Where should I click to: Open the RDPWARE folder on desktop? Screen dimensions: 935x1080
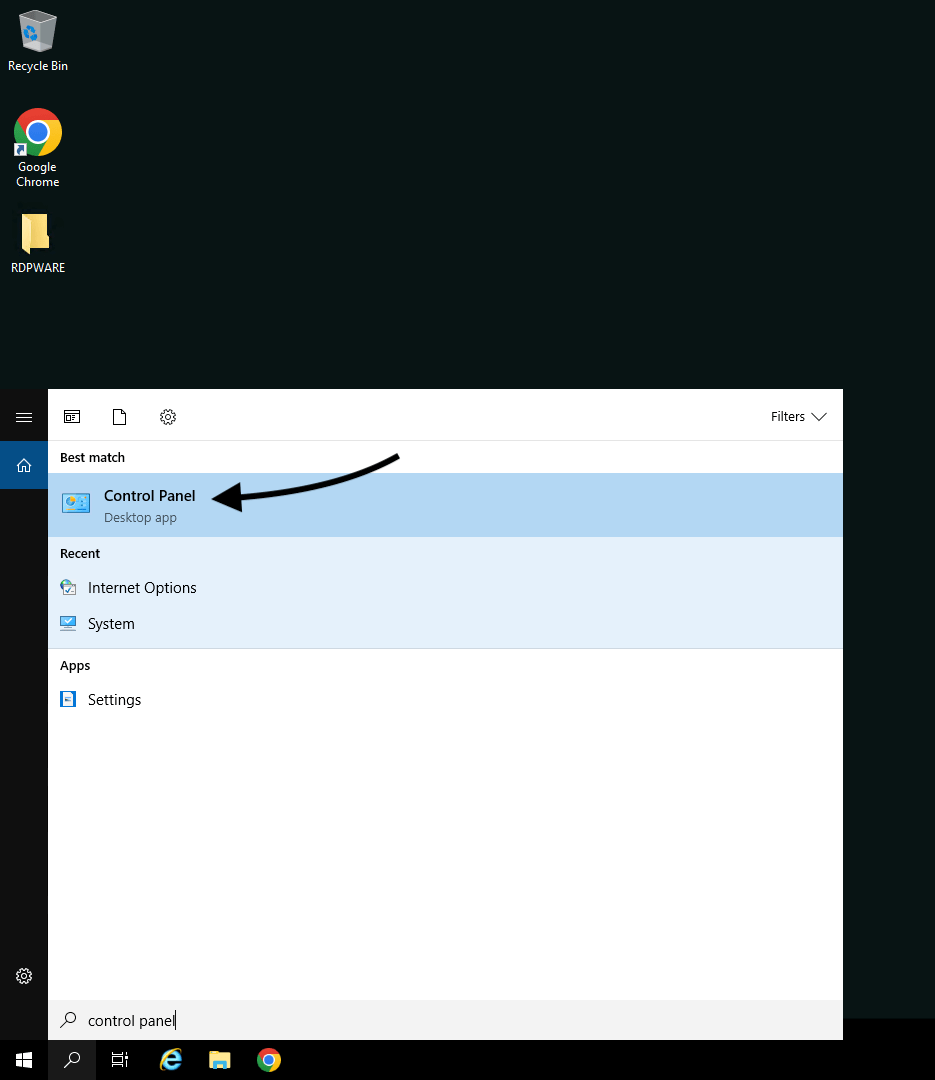[37, 243]
